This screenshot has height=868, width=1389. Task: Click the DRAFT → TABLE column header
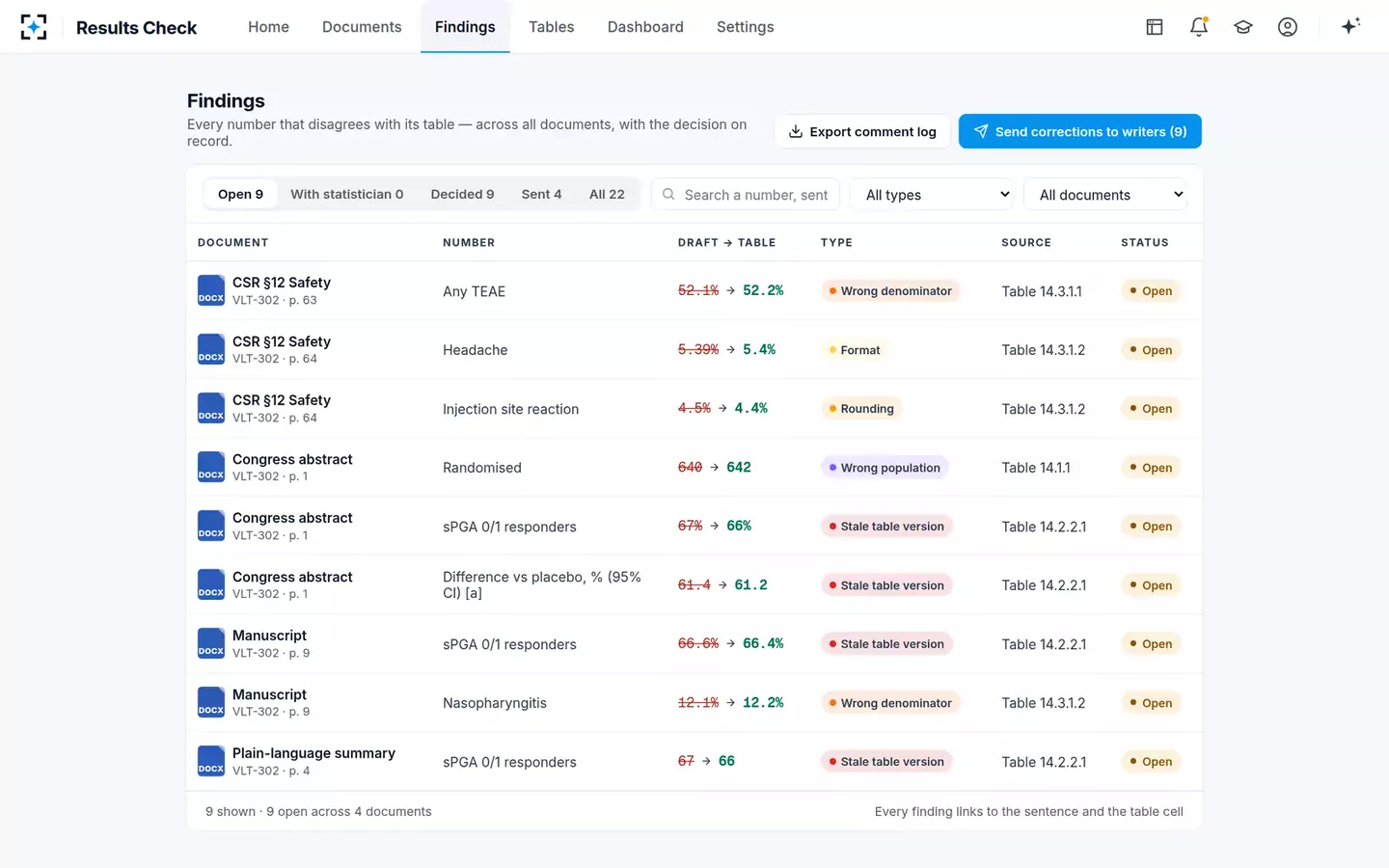(x=726, y=243)
